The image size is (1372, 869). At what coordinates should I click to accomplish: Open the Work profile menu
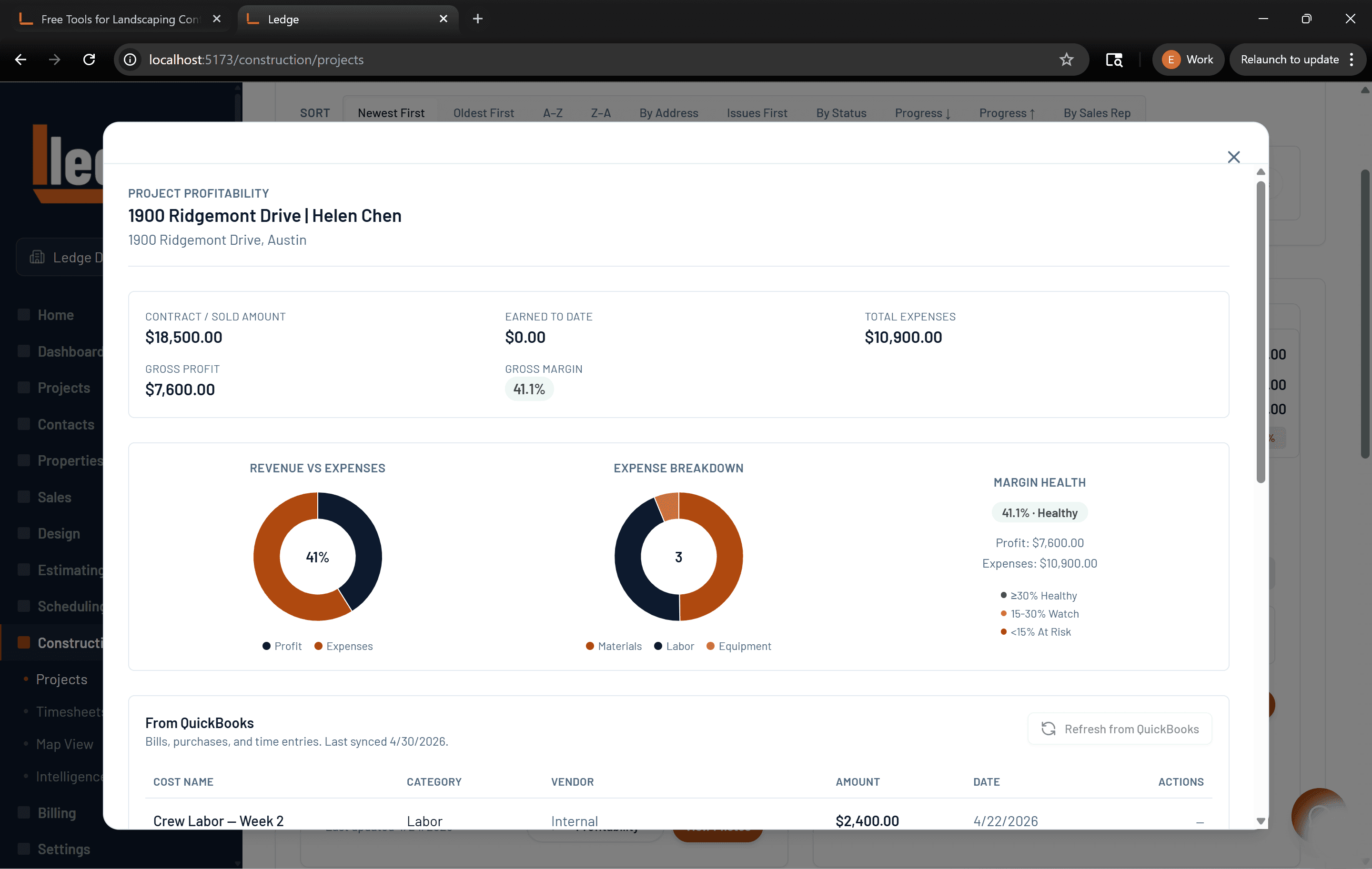1188,59
